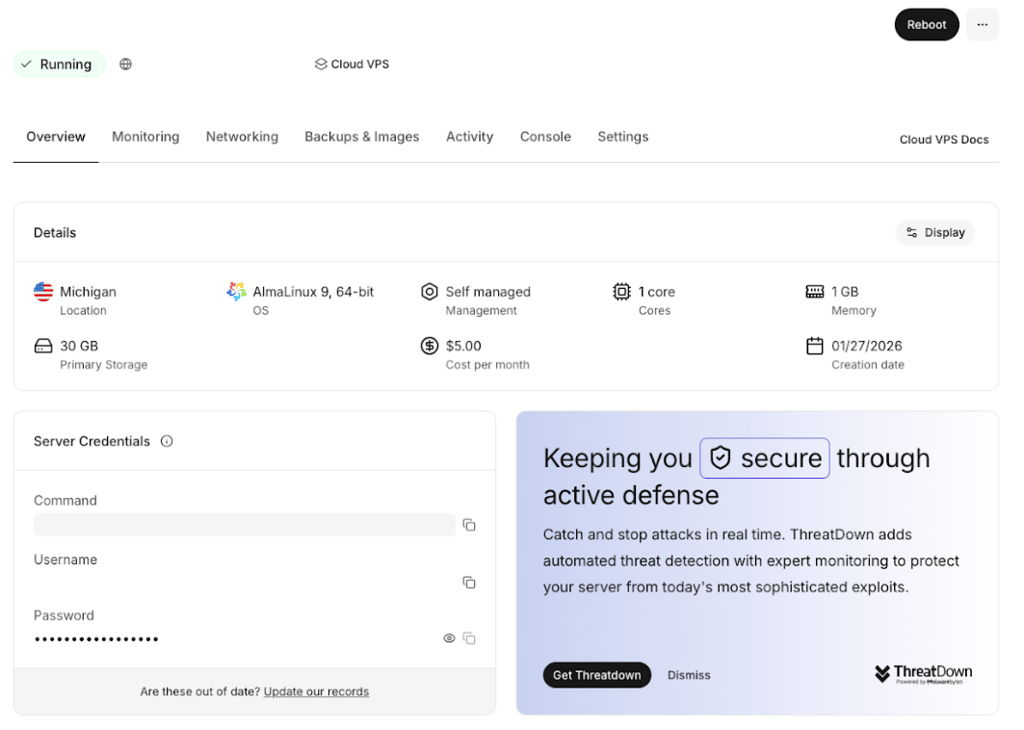
Task: Click the 30 GB storage value
Action: click(79, 346)
